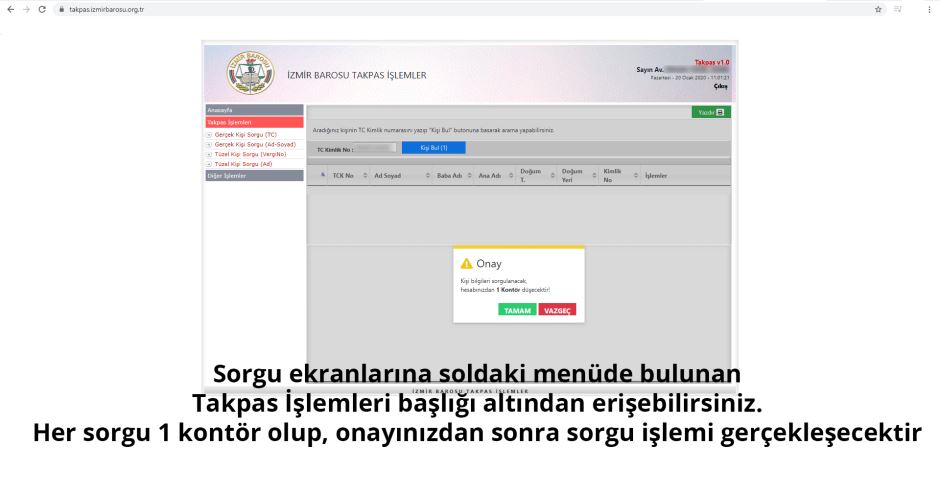Click the İşlemler column header
The image size is (940, 493).
coord(656,176)
